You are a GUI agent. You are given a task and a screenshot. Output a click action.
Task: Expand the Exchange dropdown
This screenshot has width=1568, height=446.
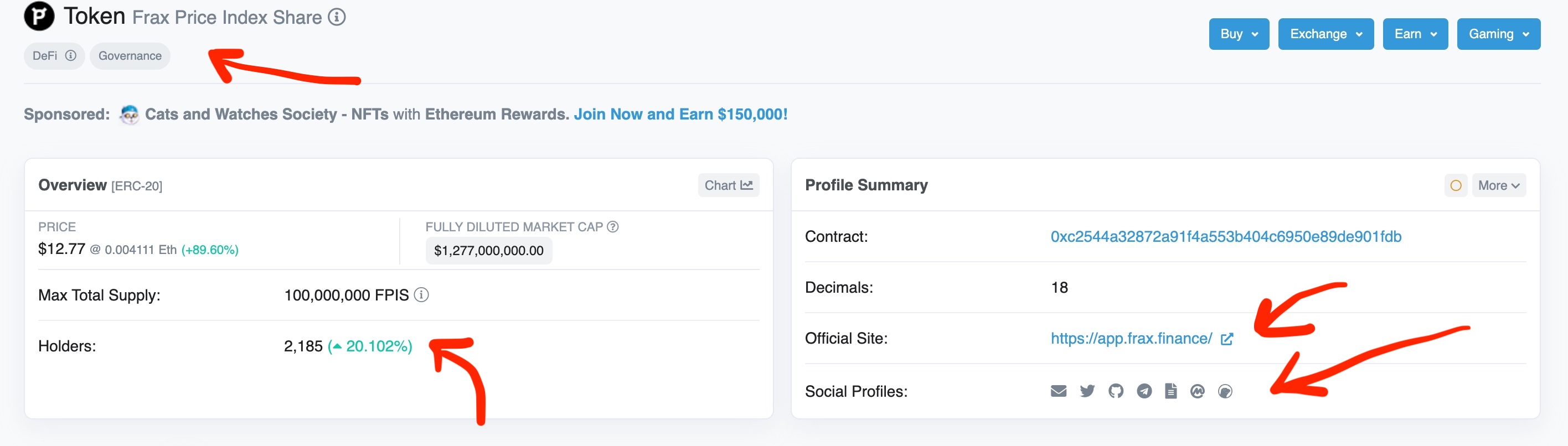pyautogui.click(x=1325, y=34)
